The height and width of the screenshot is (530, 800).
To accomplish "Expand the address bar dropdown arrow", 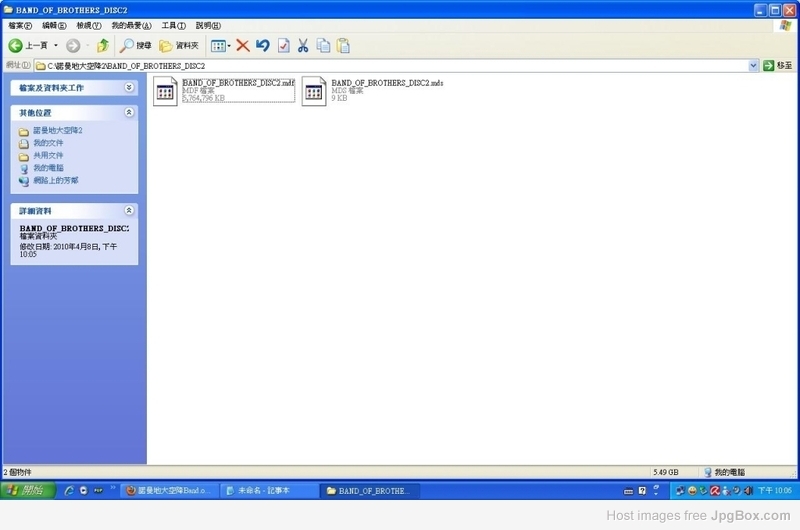I will (x=753, y=66).
